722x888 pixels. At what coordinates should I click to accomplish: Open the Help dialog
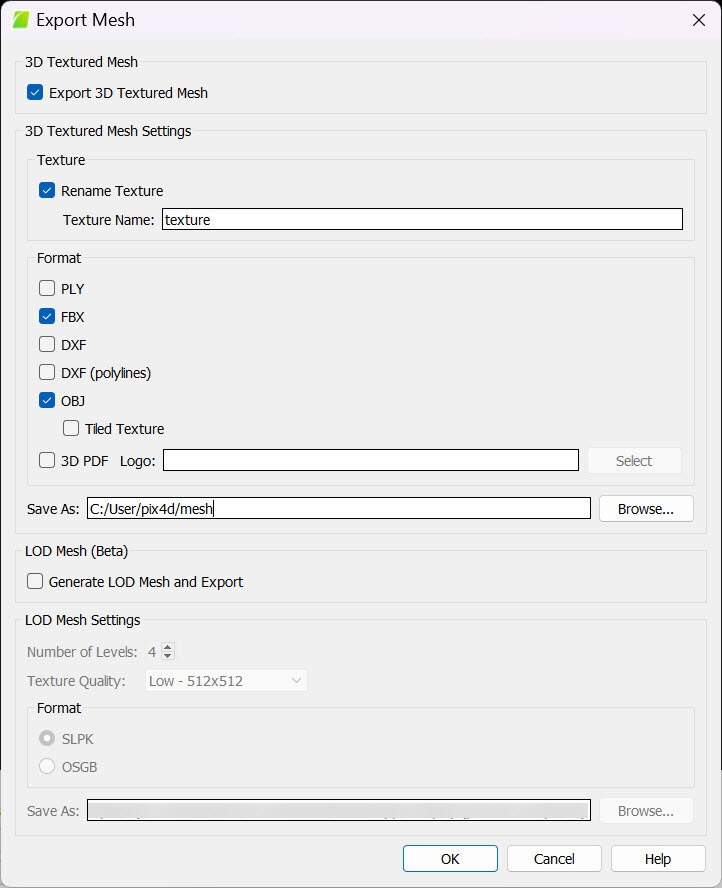pyautogui.click(x=657, y=858)
